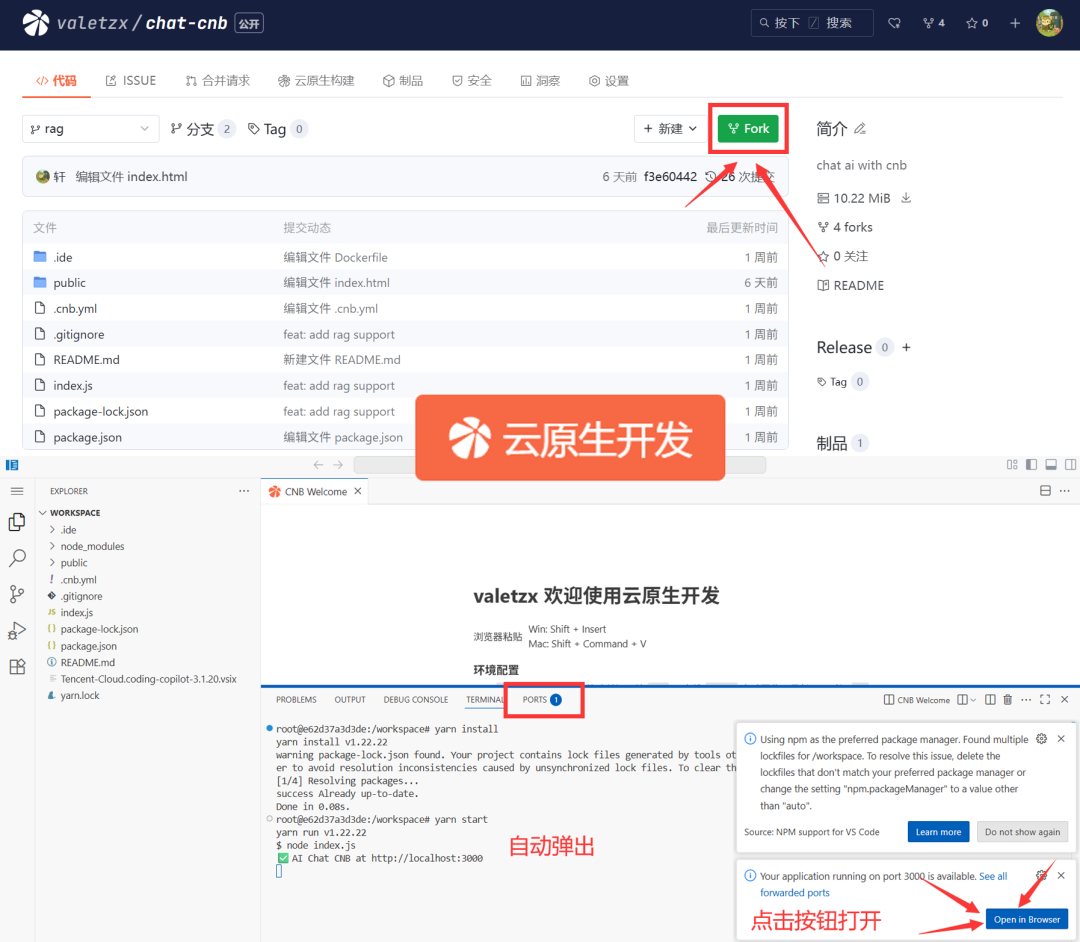Open the 设置 tab
The height and width of the screenshot is (942, 1080).
coord(609,81)
